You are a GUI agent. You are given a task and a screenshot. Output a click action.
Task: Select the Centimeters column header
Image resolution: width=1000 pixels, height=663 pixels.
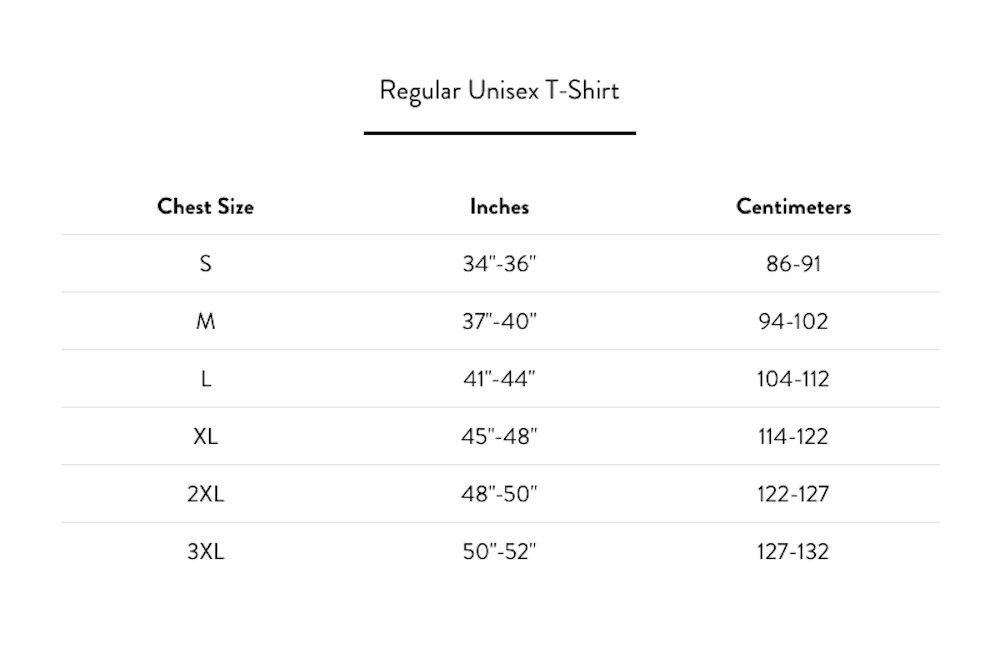(793, 207)
